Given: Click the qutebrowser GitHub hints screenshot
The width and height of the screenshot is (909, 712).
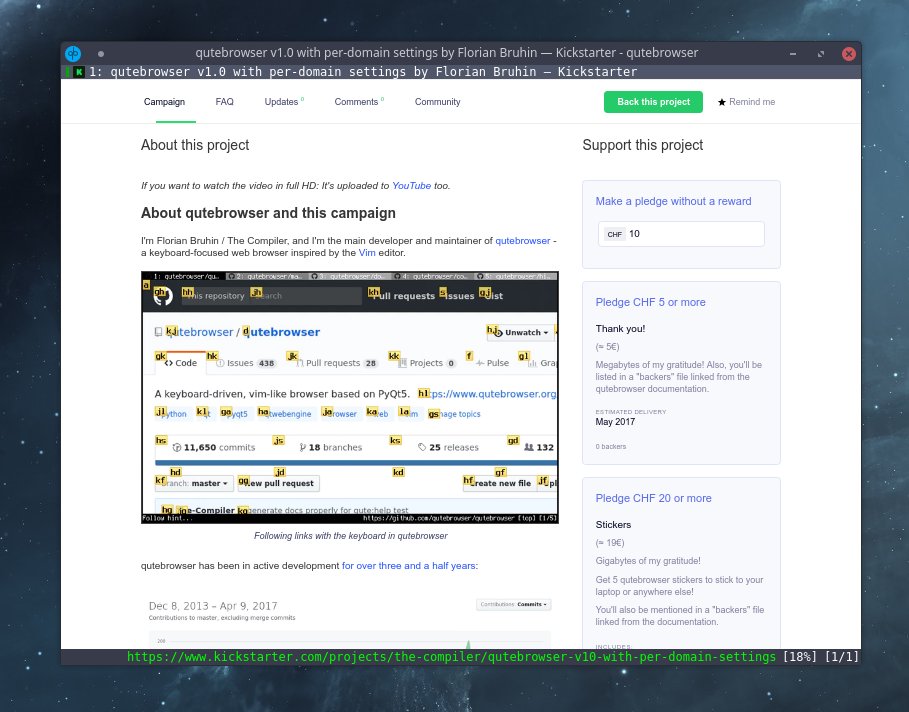Looking at the screenshot, I should 350,397.
